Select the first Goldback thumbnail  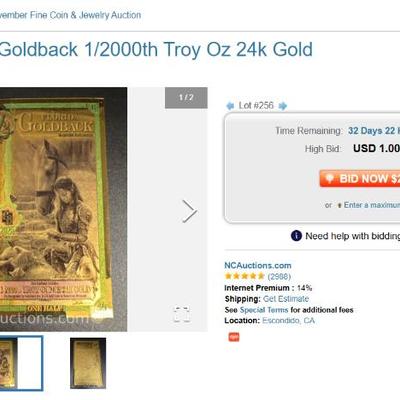(21, 363)
